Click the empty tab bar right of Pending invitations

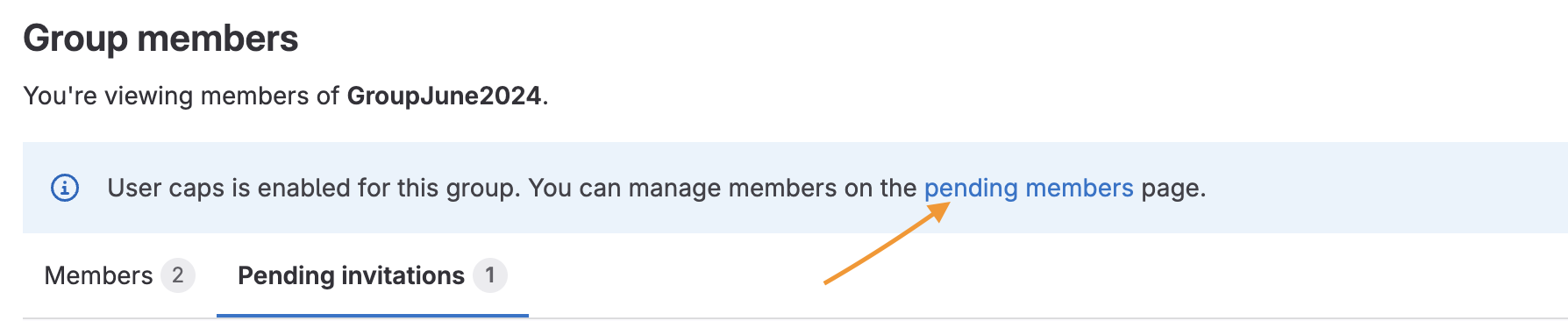coord(1044,275)
